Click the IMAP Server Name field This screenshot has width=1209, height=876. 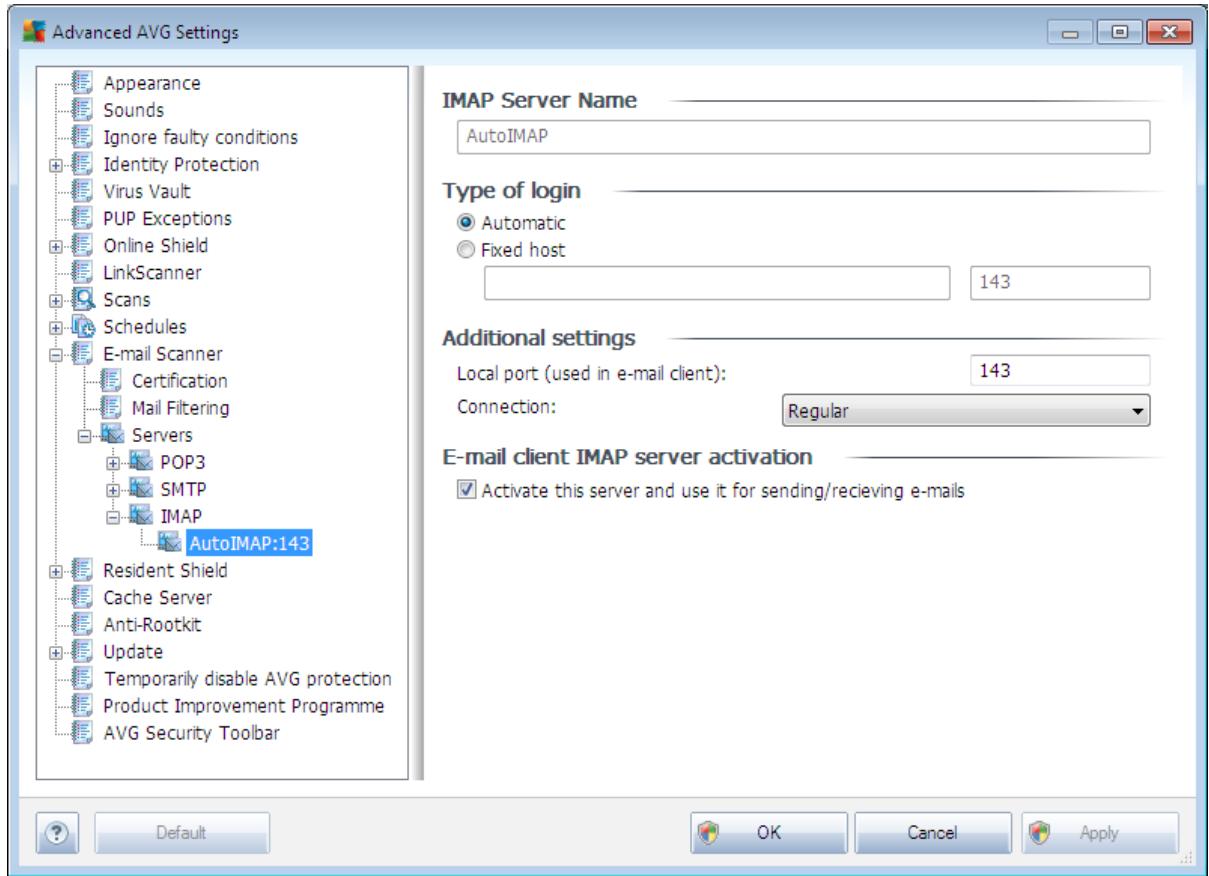pyautogui.click(x=803, y=137)
